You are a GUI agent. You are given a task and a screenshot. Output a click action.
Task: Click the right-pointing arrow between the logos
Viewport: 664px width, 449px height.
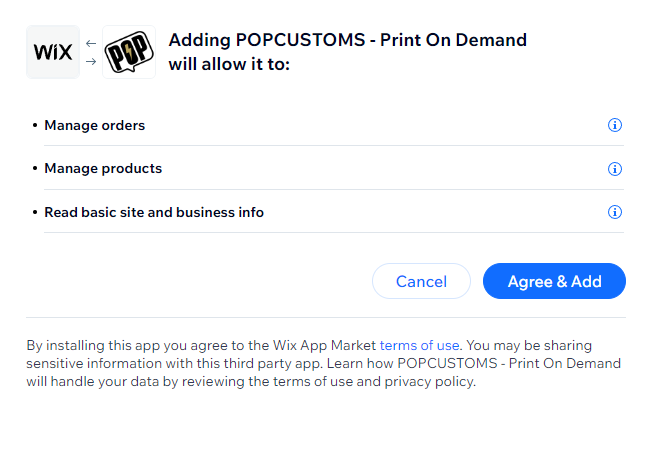[x=91, y=61]
